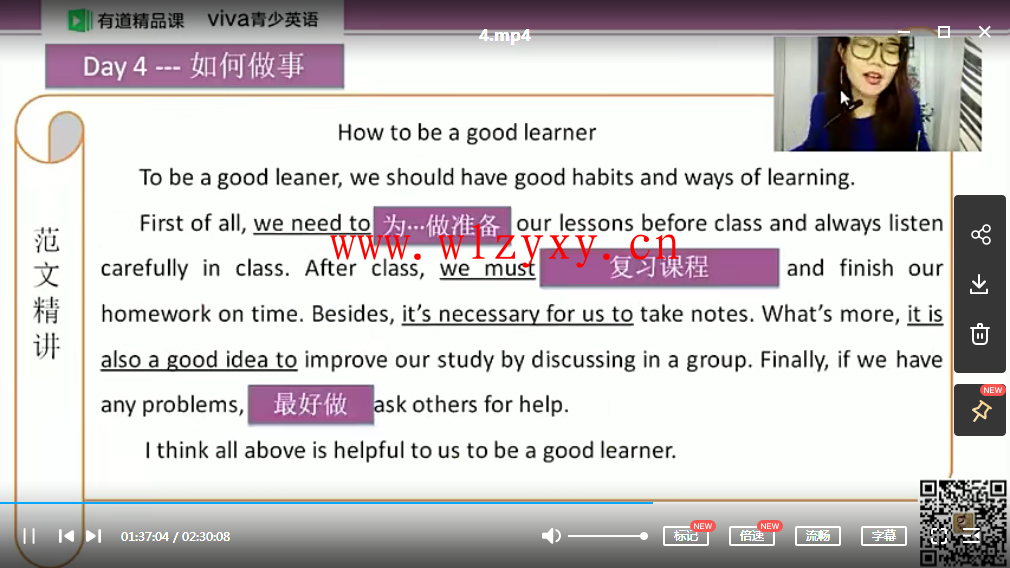
Task: Open the playlist panel icon
Action: click(x=972, y=536)
